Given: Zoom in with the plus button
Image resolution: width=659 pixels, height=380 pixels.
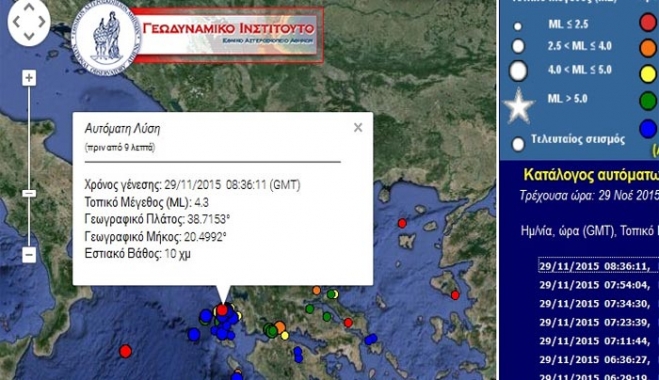Looking at the screenshot, I should [x=29, y=78].
